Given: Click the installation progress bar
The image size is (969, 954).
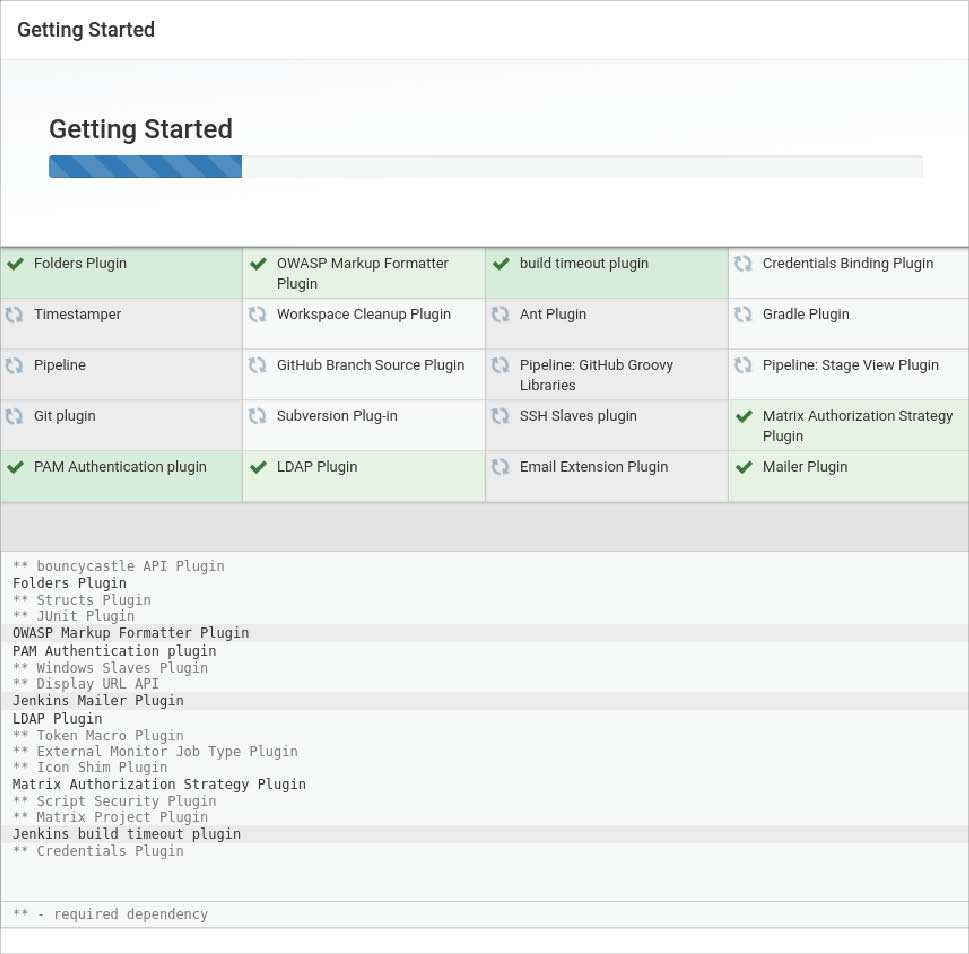Looking at the screenshot, I should 485,167.
